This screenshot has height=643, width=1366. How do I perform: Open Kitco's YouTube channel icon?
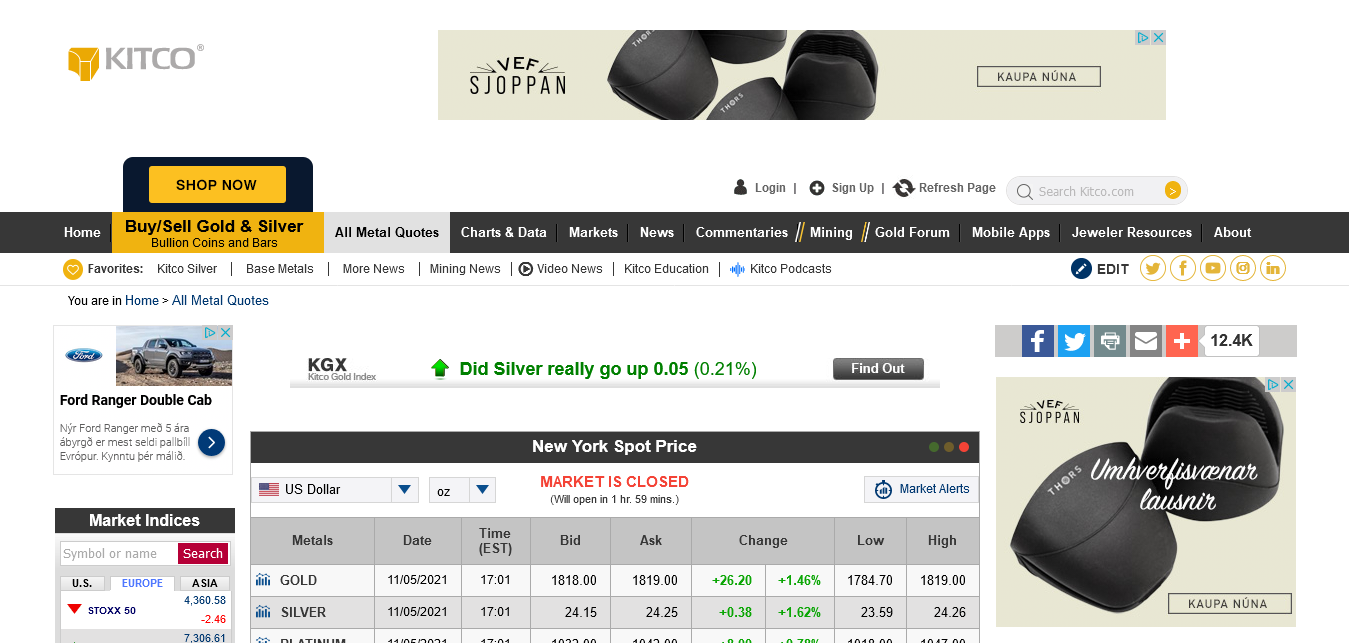1213,268
